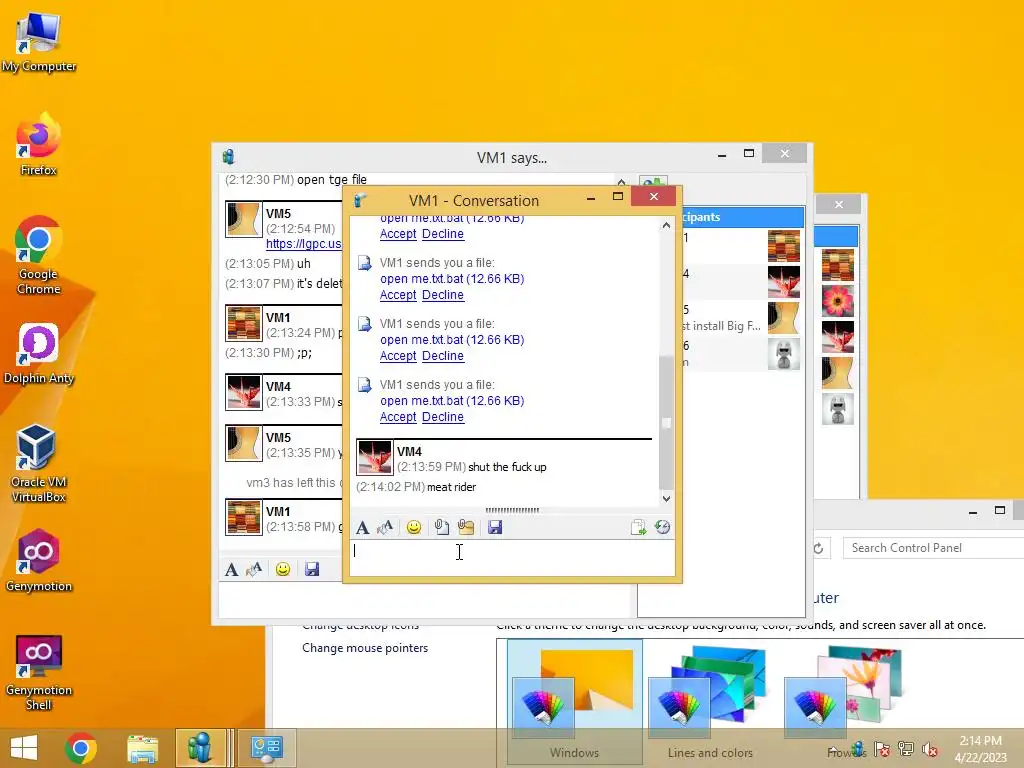
Task: Select the Flowers theme thumbnail
Action: [x=846, y=700]
